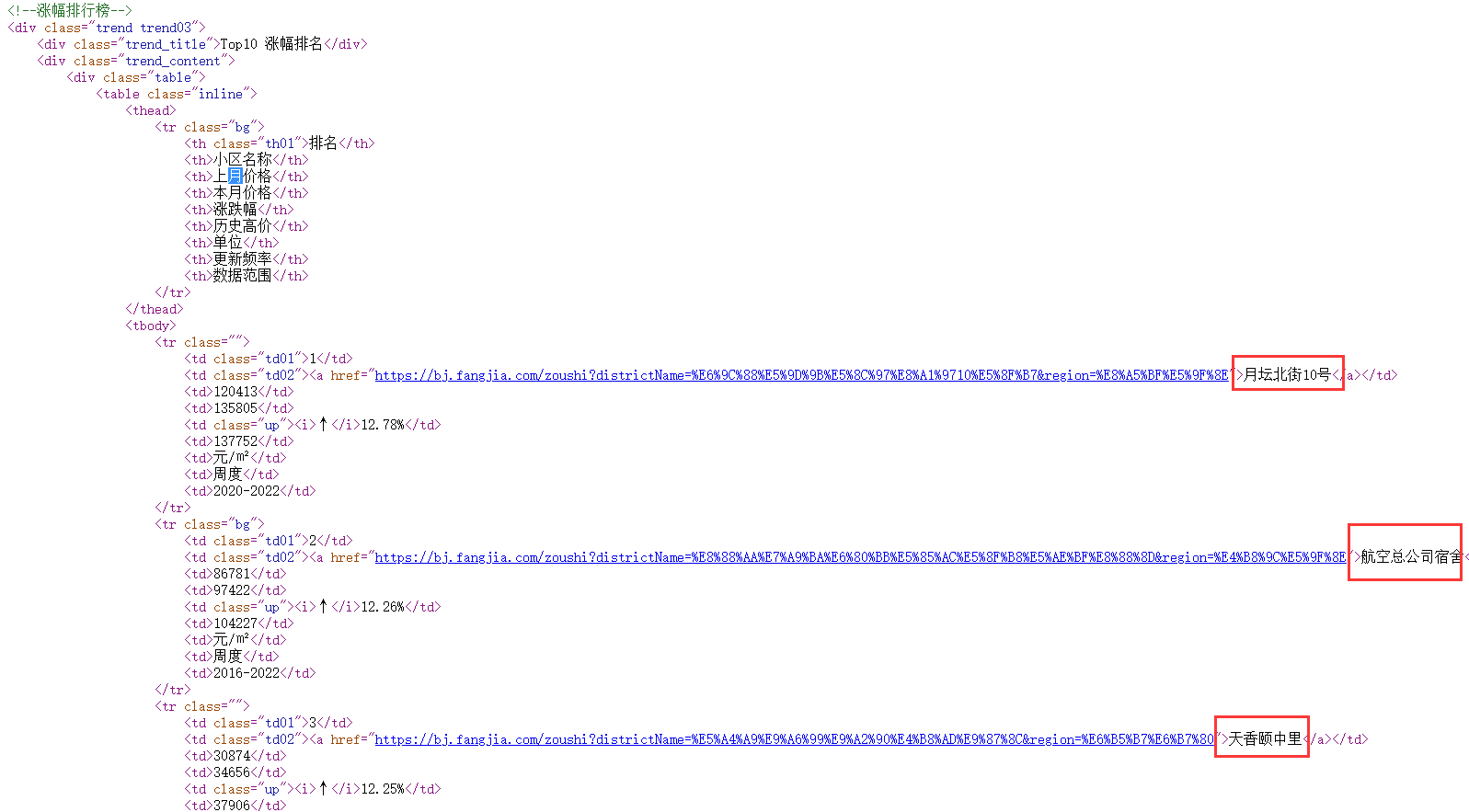
Task: Click the data range 2016-2022
Action: tap(247, 673)
